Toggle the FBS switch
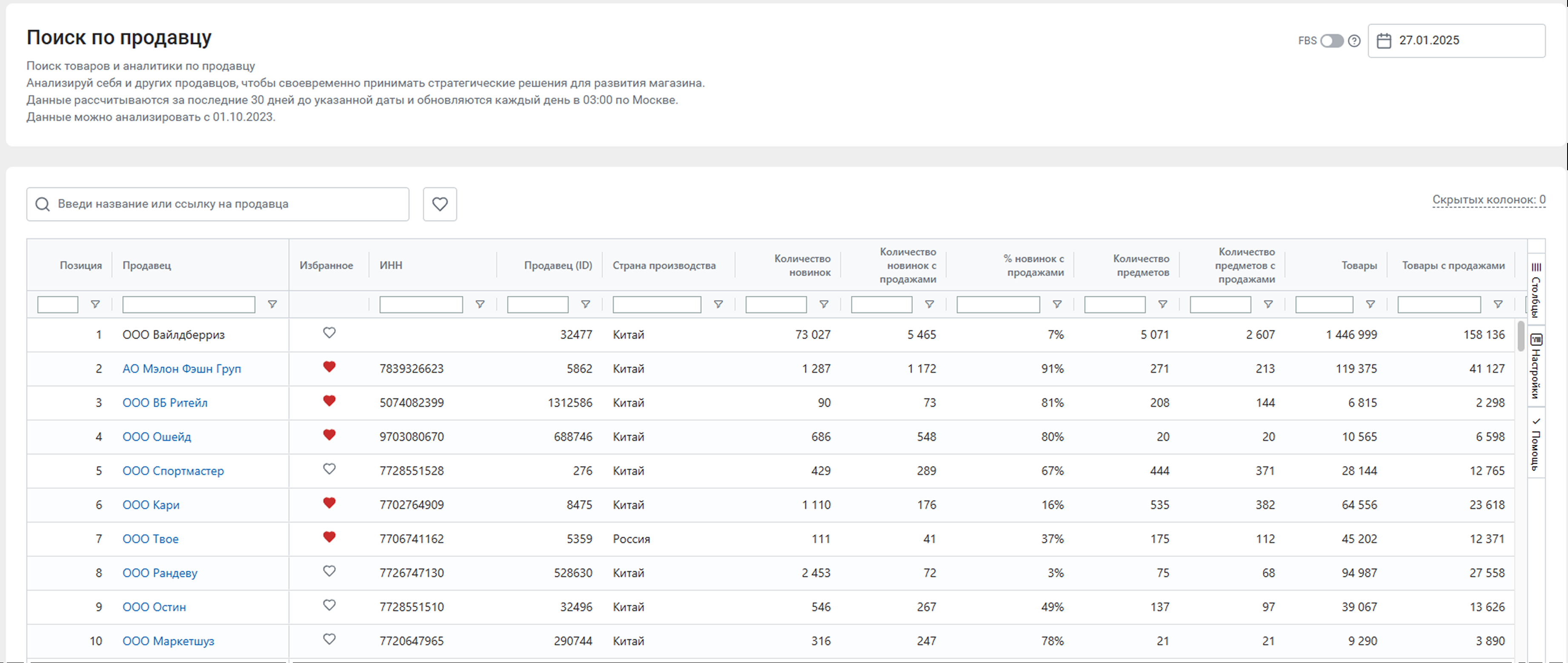 [1331, 41]
